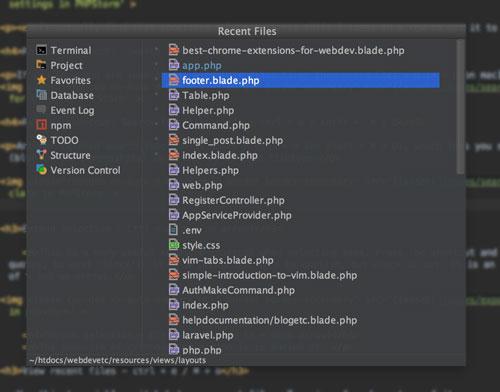Open Helper.php from recent files

[x=208, y=110]
